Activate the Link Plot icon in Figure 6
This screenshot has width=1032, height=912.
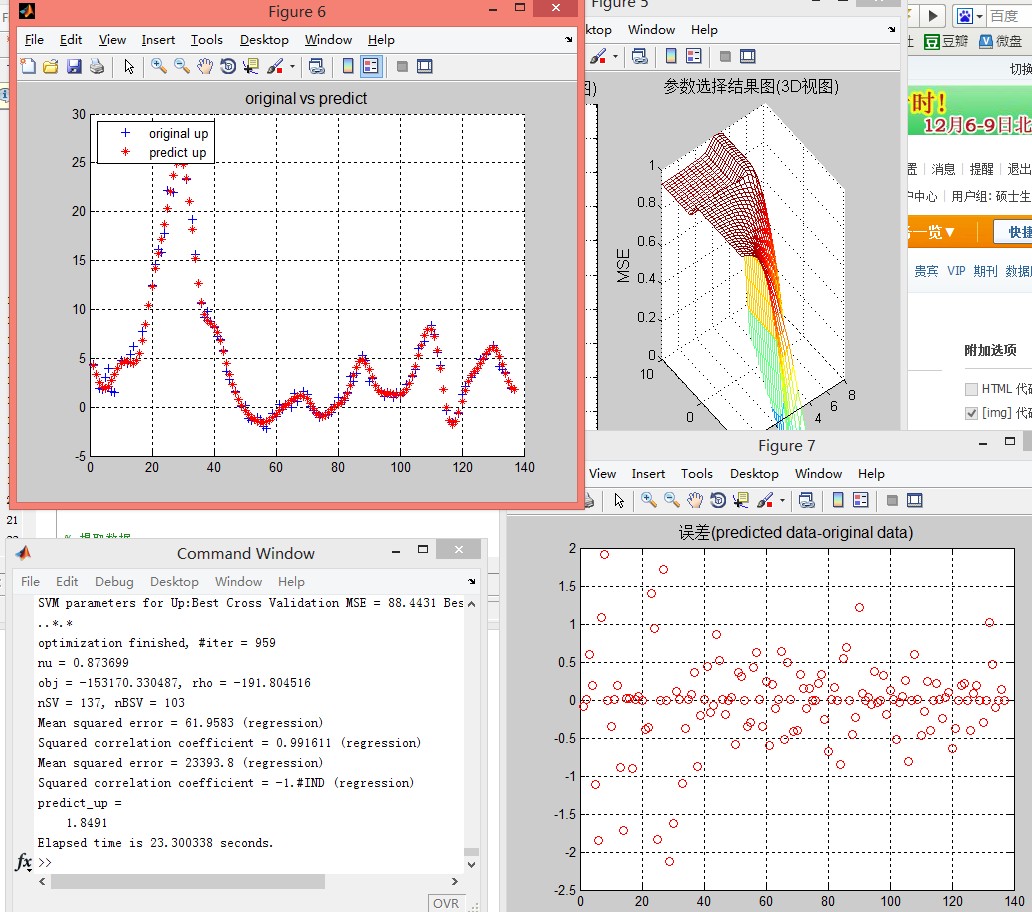point(318,68)
